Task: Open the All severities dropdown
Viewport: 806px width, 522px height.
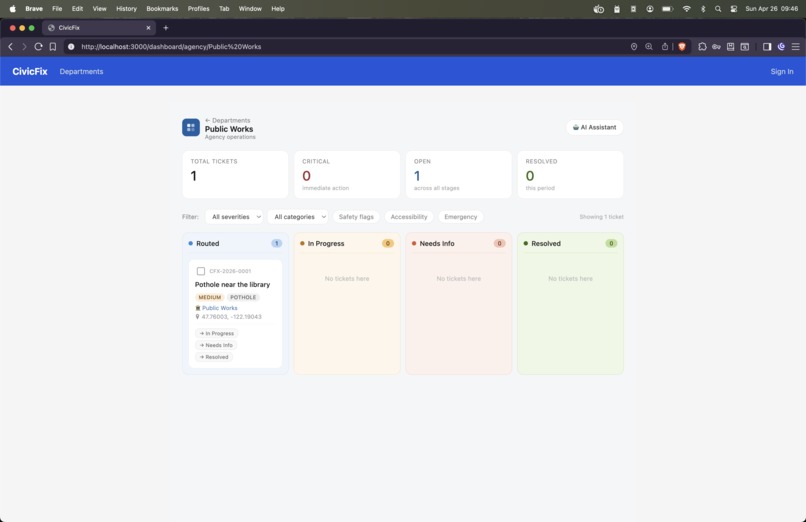Action: click(234, 217)
